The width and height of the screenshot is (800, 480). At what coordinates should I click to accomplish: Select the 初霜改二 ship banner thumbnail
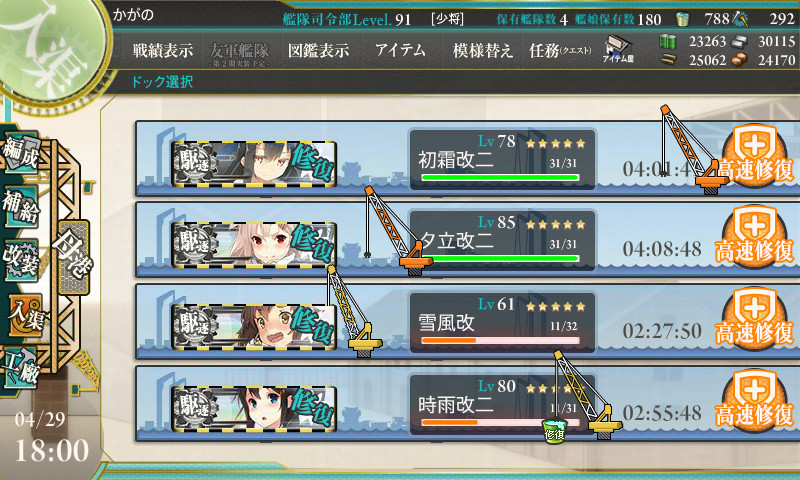coord(254,163)
